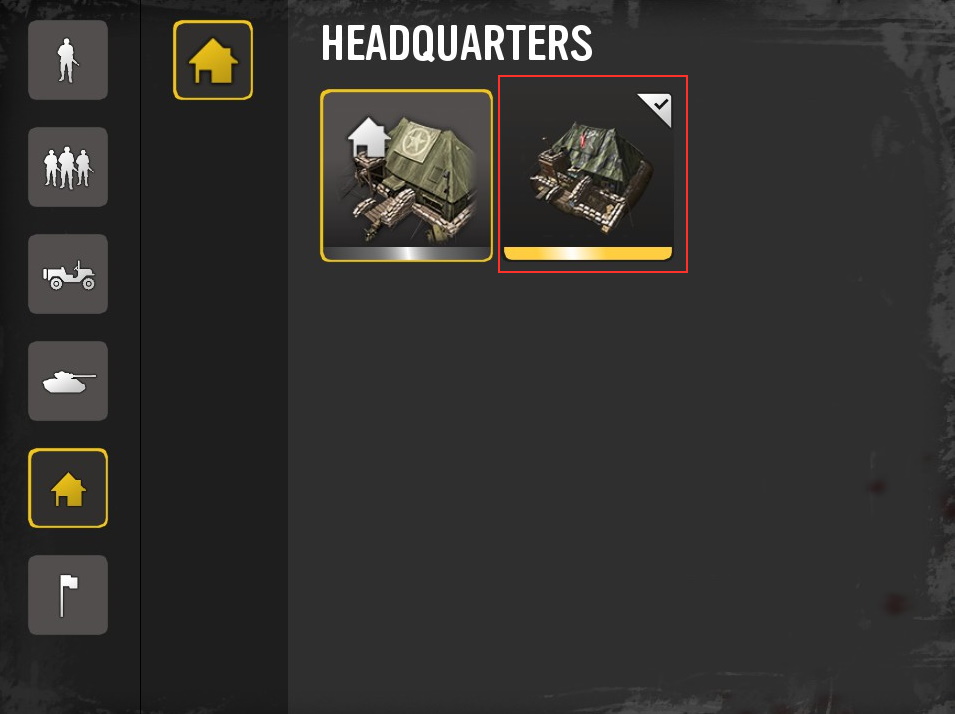
Task: Choose the star-marked tent headquarters skin
Action: click(406, 175)
